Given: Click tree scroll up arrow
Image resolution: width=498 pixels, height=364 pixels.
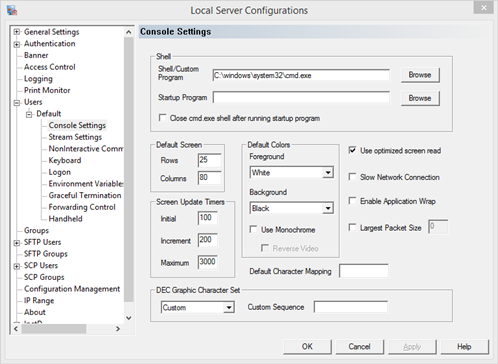Looking at the screenshot, I should point(129,32).
